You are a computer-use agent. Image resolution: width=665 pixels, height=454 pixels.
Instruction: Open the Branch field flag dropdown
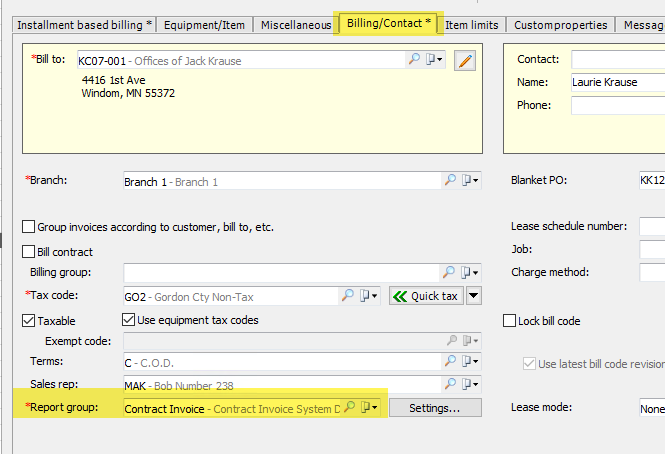click(x=469, y=180)
